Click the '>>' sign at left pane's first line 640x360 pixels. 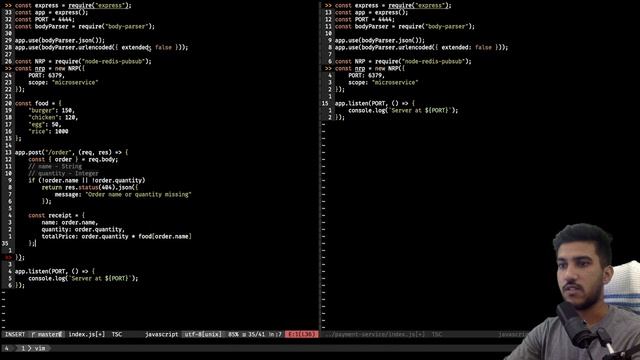coord(8,6)
